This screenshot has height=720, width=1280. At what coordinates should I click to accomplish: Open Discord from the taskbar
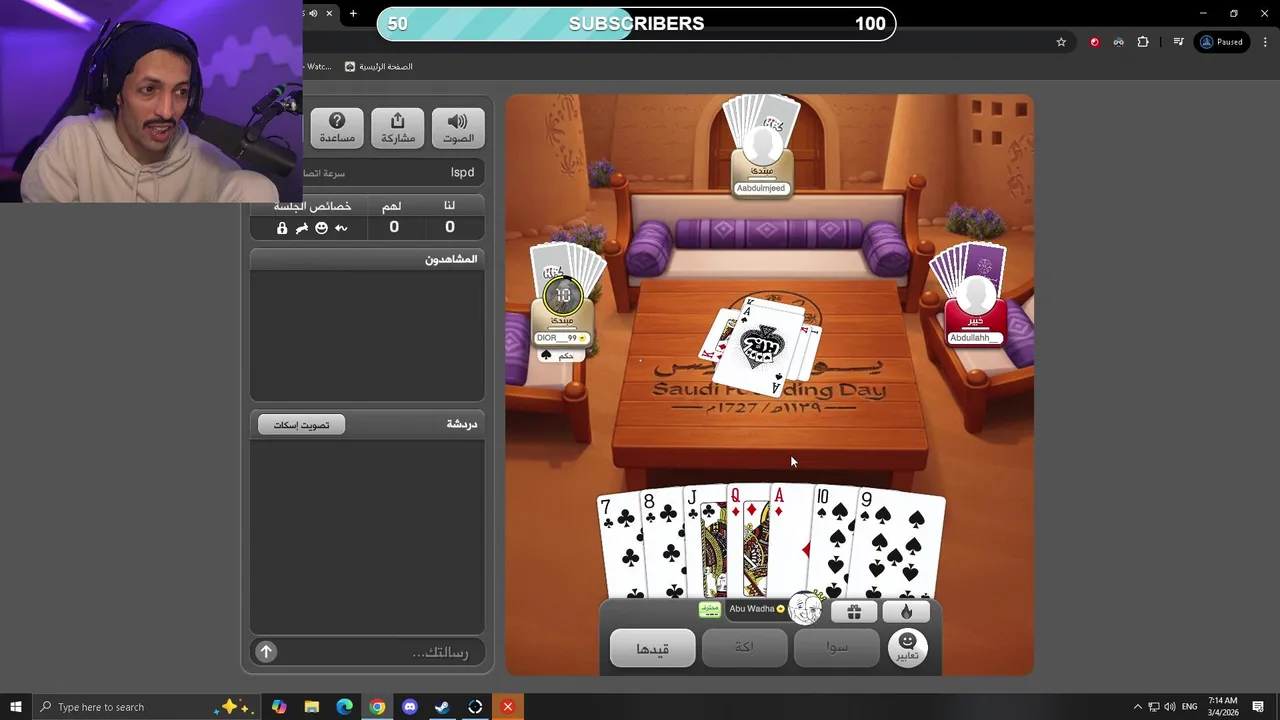click(410, 707)
